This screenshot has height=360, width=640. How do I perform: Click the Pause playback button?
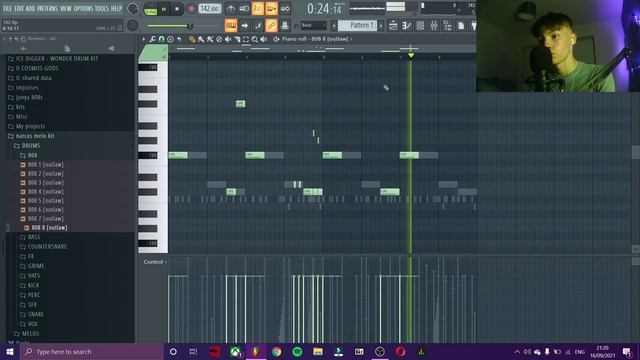pos(164,9)
